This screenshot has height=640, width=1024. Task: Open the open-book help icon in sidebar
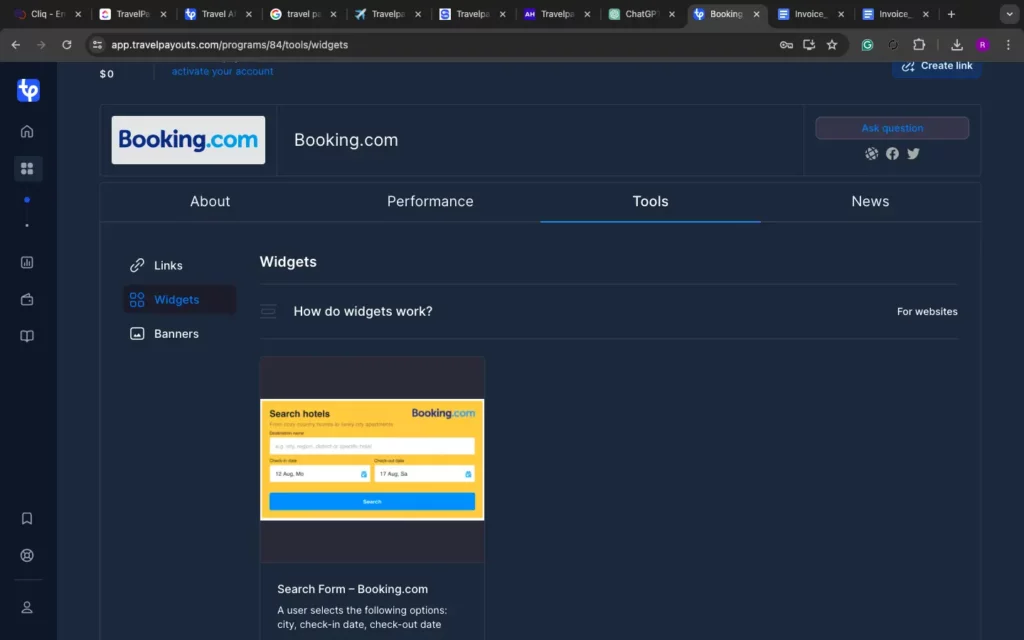(x=27, y=336)
